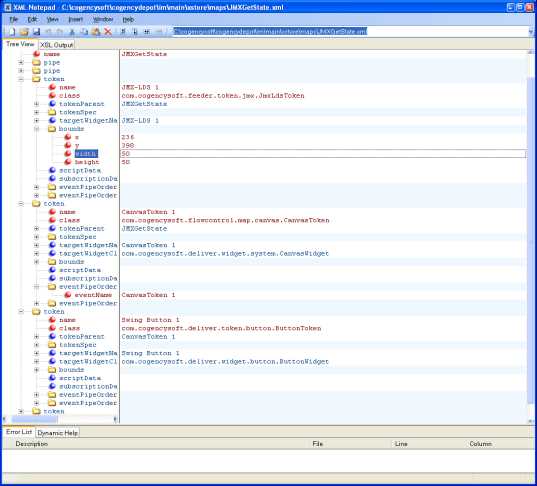Select the height tree node
Viewport: 537px width, 486px height.
87,162
